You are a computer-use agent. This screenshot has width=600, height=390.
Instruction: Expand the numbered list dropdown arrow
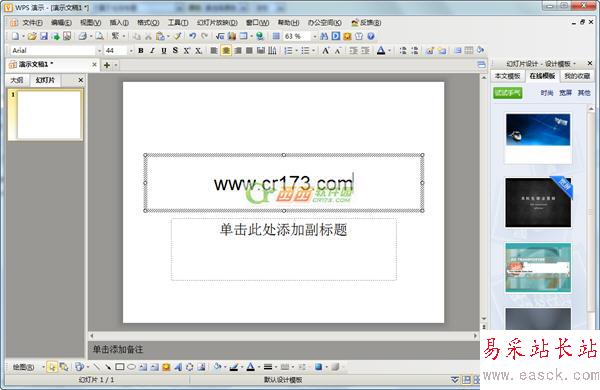coord(297,51)
